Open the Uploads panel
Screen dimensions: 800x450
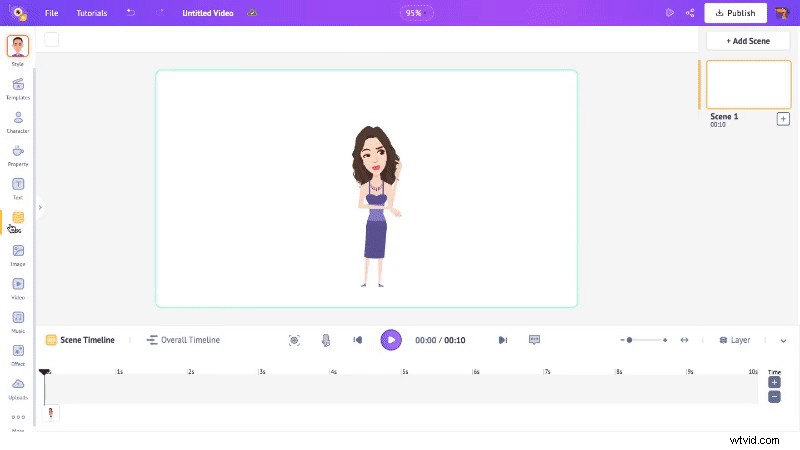click(18, 389)
